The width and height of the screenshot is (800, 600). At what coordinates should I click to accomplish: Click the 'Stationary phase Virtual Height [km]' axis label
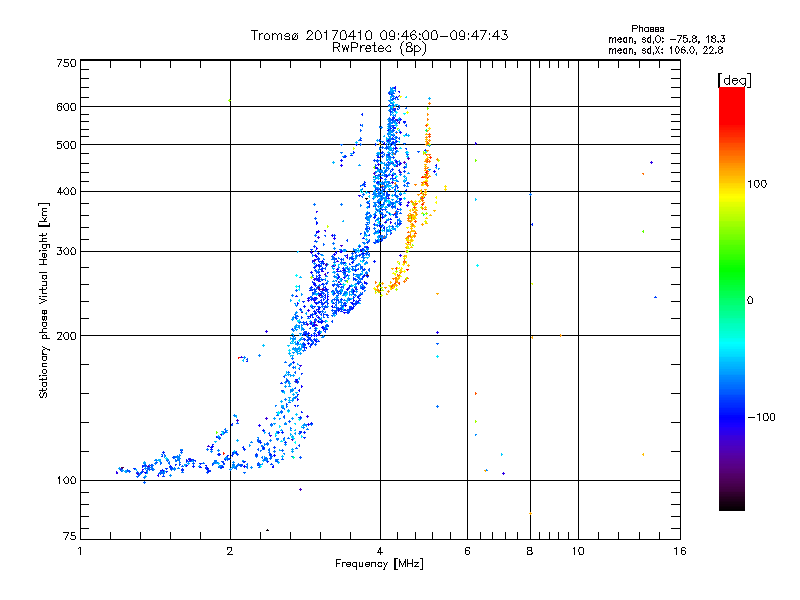point(44,301)
